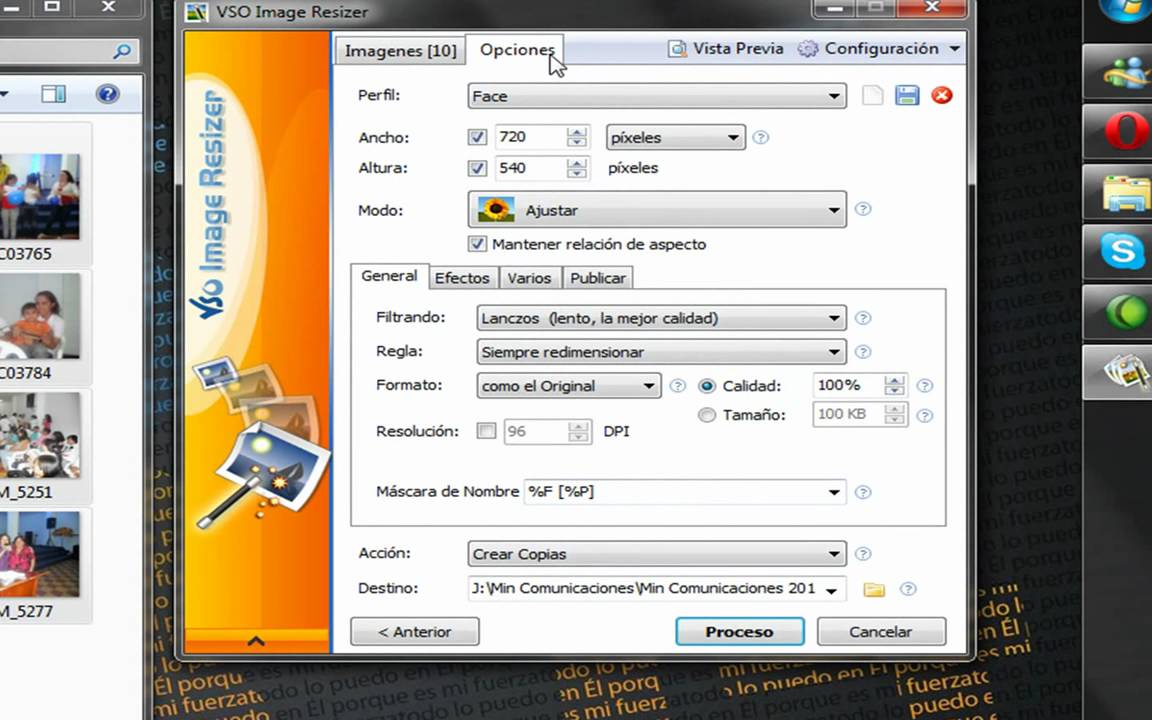Click the Ancho value field 720
Viewport: 1152px width, 720px height.
tap(530, 137)
